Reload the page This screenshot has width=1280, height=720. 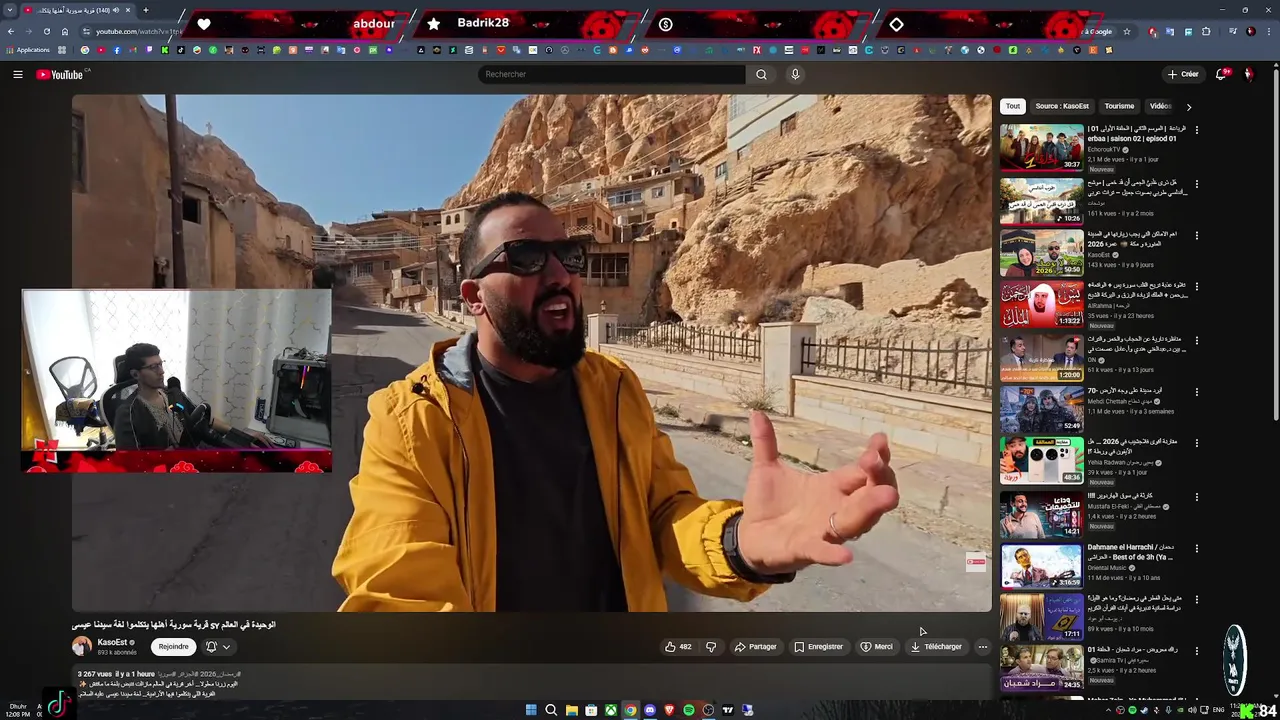click(x=46, y=31)
